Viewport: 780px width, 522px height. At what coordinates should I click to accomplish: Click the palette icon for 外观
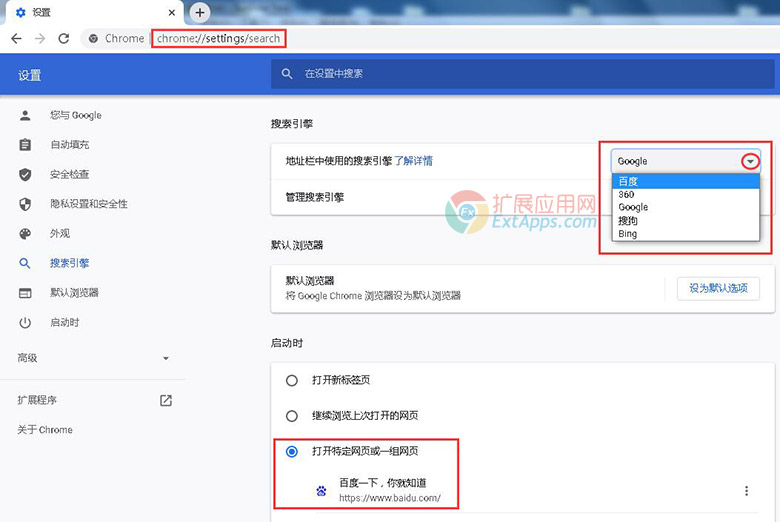25,233
